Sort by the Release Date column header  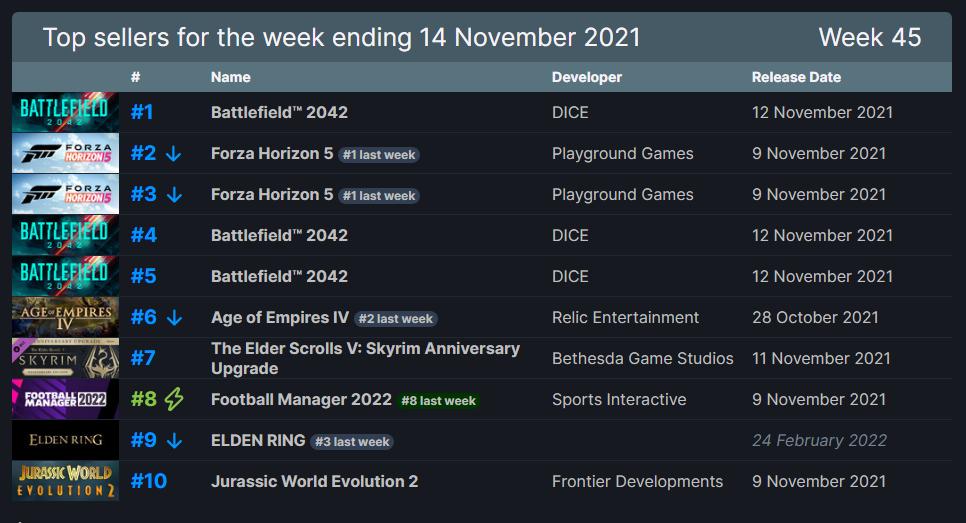point(796,77)
